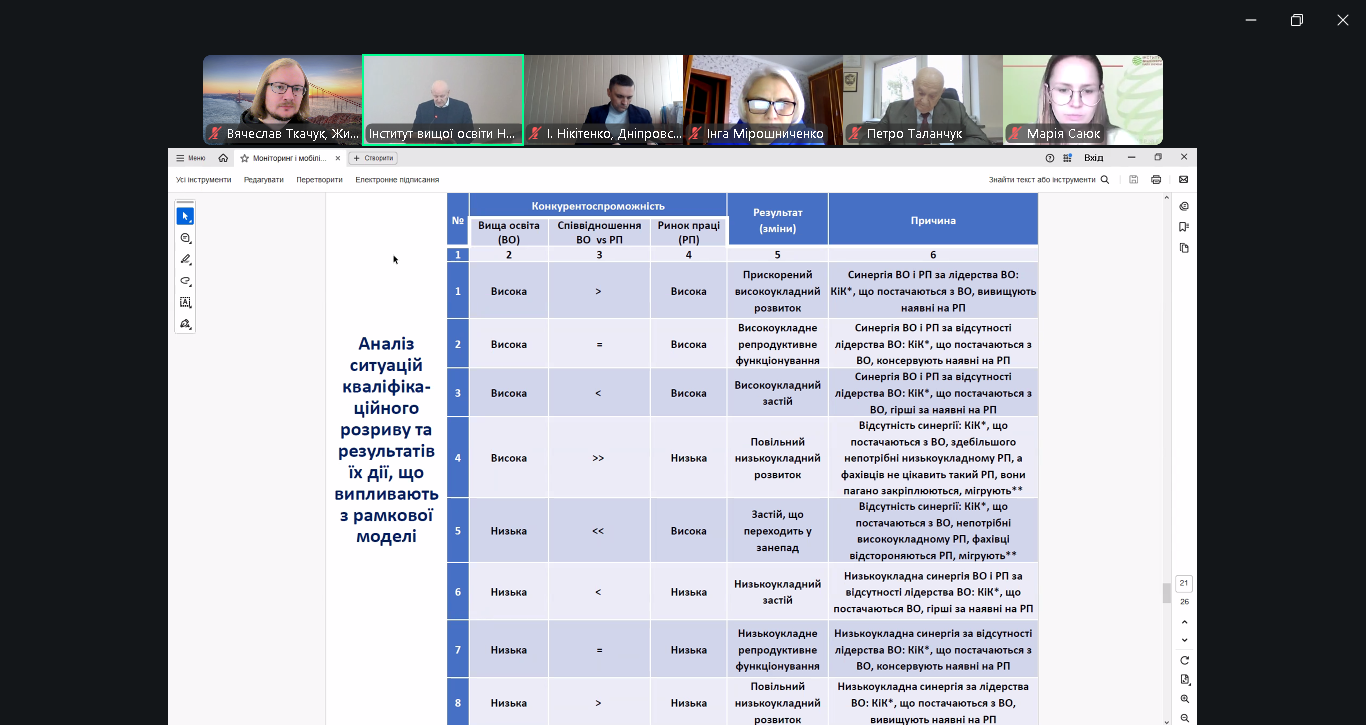Open the Меню hamburger menu
This screenshot has height=725, width=1366.
tap(190, 158)
